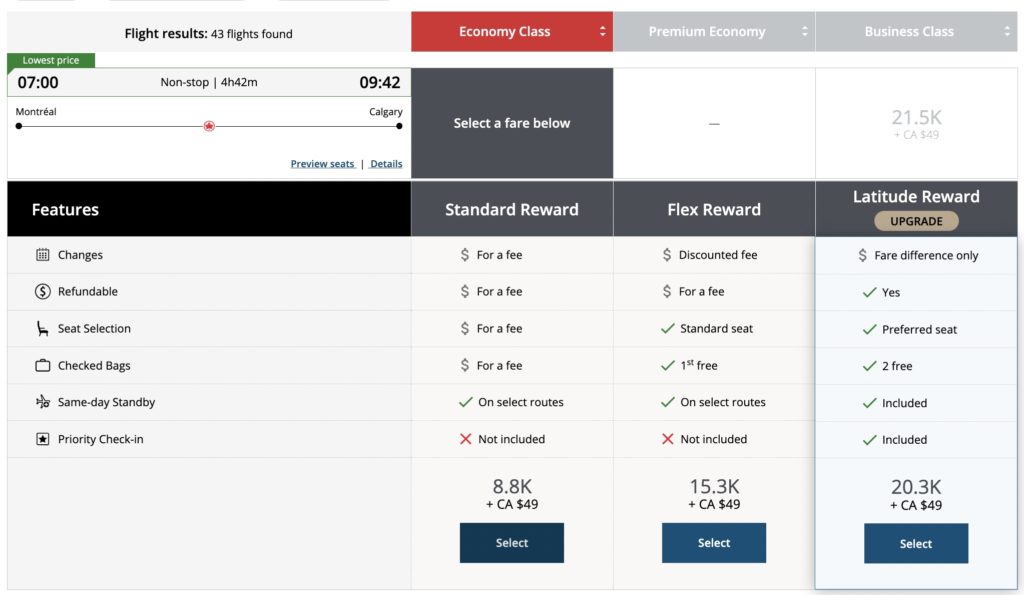Click the Same-day Standby plane icon
The image size is (1024, 595).
(43, 402)
